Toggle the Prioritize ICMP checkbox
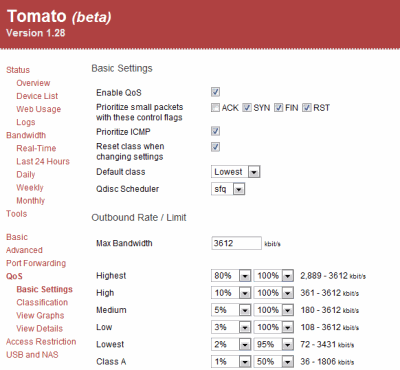 tap(215, 131)
